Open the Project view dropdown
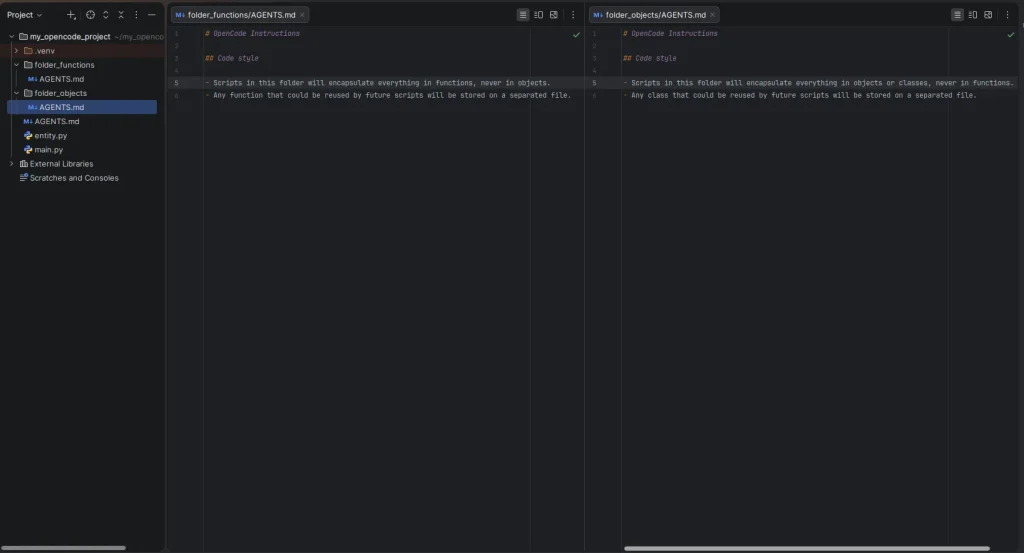Screen dimensions: 1024x553 pyautogui.click(x=24, y=14)
